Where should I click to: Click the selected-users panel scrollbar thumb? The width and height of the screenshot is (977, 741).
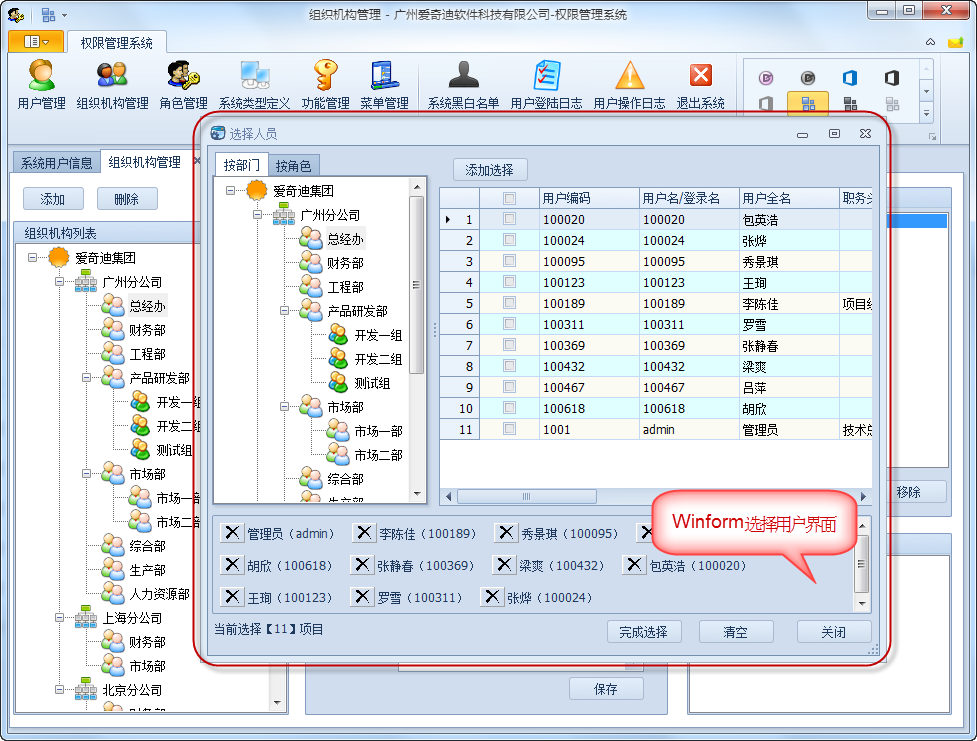coord(862,564)
